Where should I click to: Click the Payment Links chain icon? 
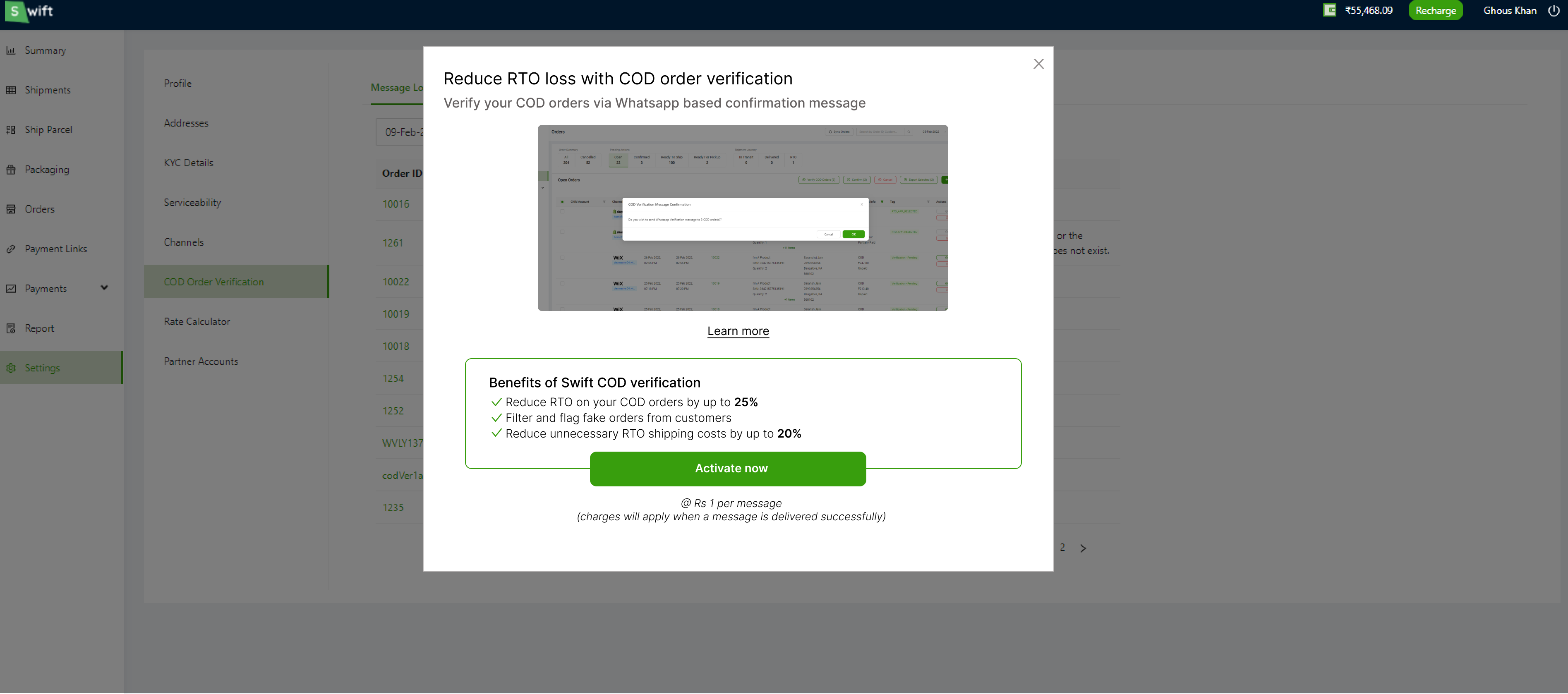pyautogui.click(x=10, y=249)
